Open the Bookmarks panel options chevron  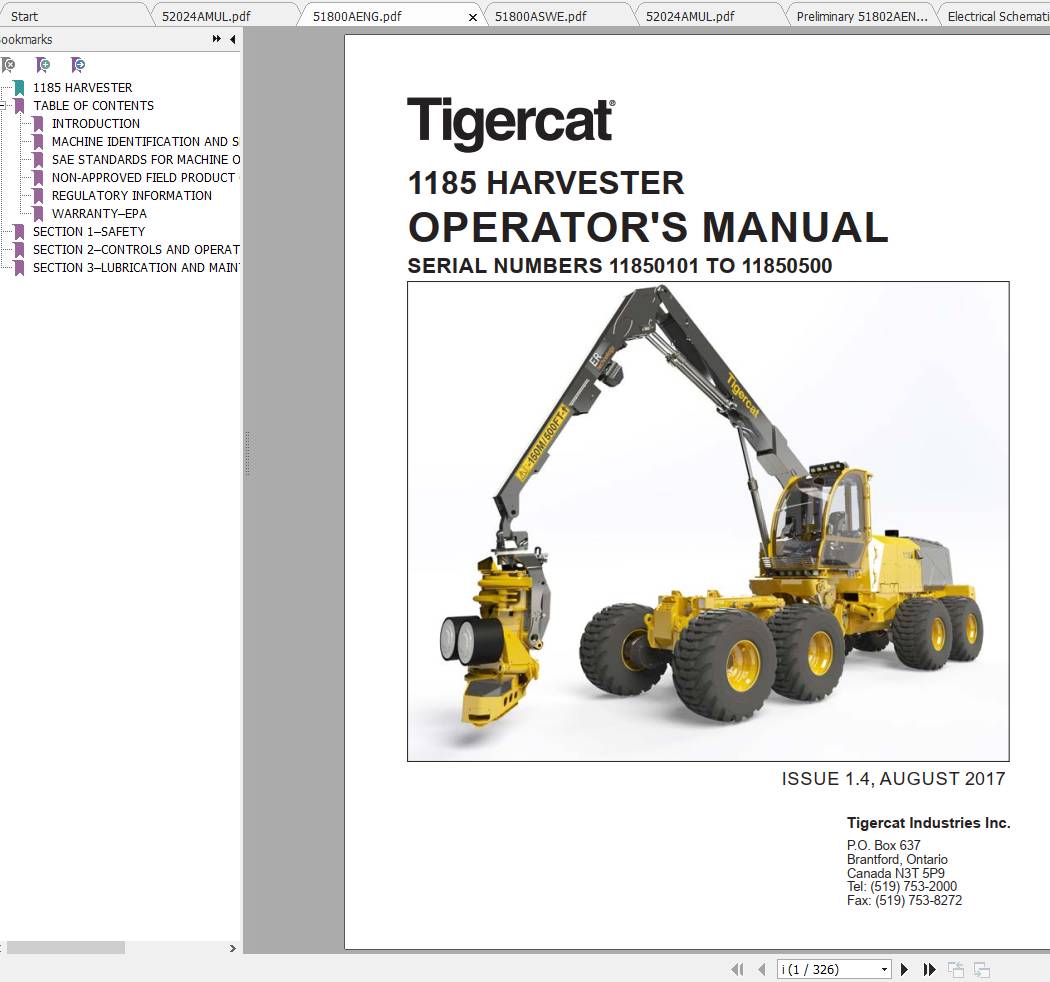pos(215,39)
